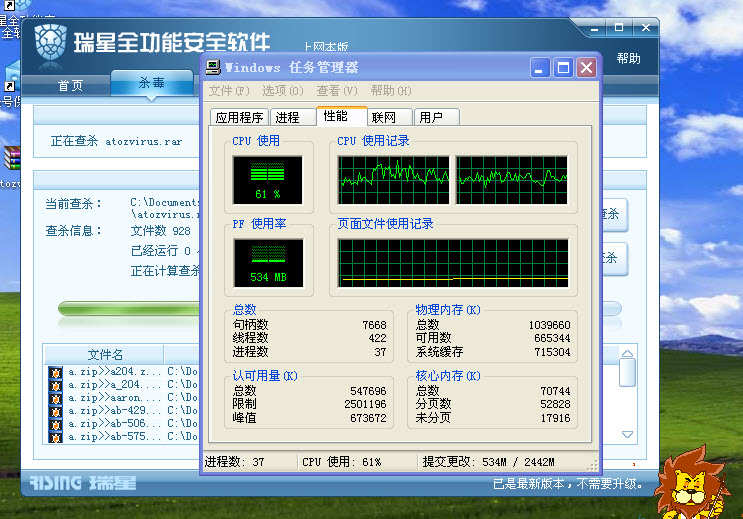Click the lion mascot desktop assistant
Image resolution: width=743 pixels, height=519 pixels.
tap(691, 483)
